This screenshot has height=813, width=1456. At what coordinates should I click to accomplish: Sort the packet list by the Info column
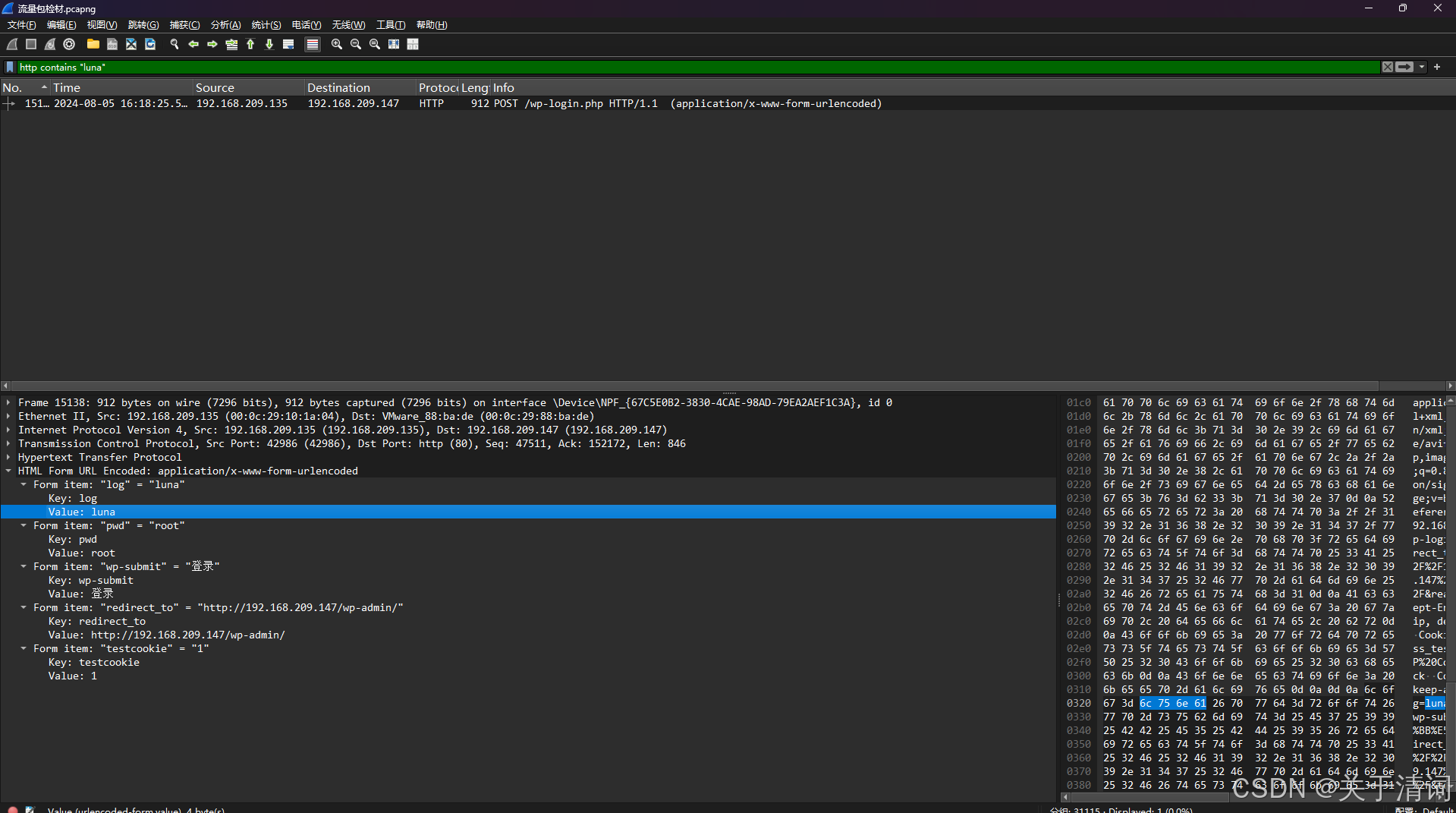(x=973, y=88)
